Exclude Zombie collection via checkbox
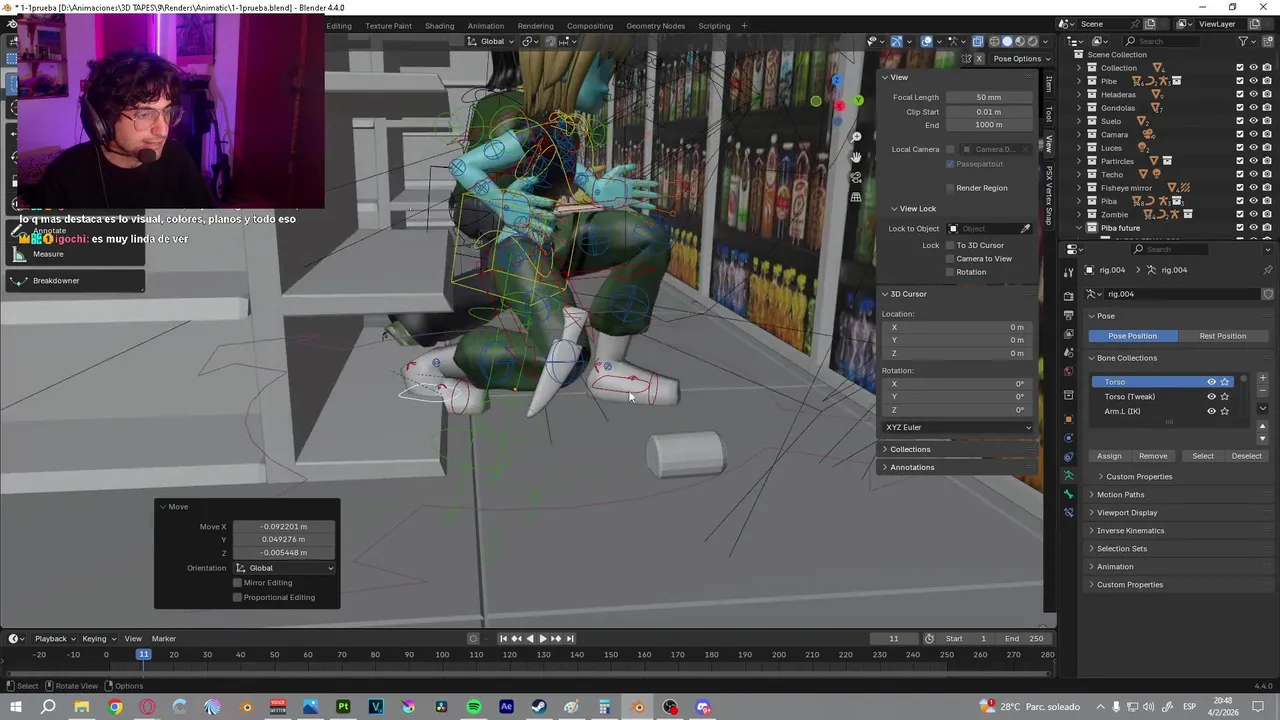The width and height of the screenshot is (1280, 720). coord(1240,215)
